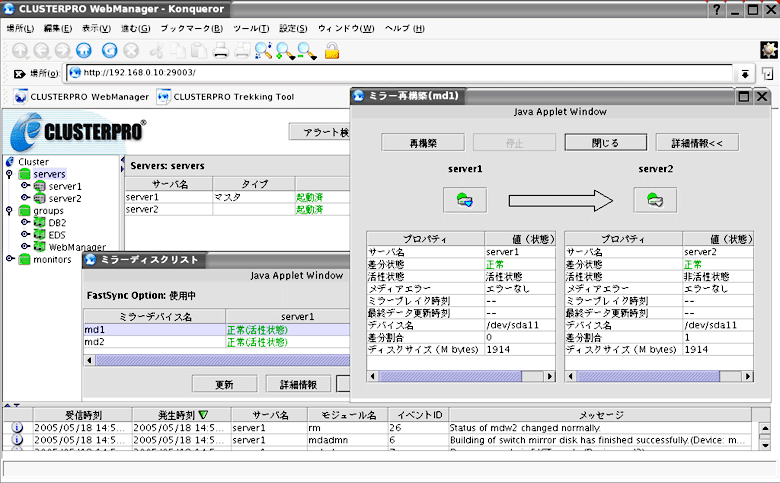Viewport: 780px width, 483px height.
Task: Click second info icon in alert log
Action: 17,440
